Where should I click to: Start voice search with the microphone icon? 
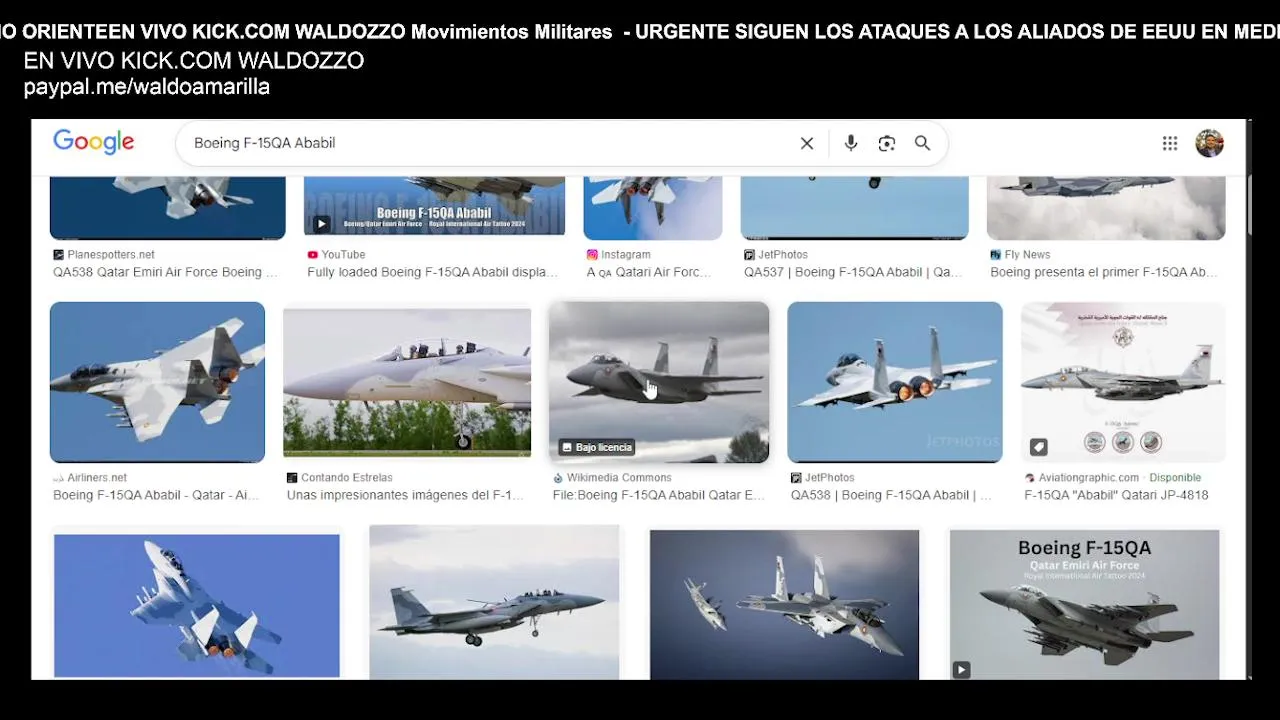(x=851, y=143)
